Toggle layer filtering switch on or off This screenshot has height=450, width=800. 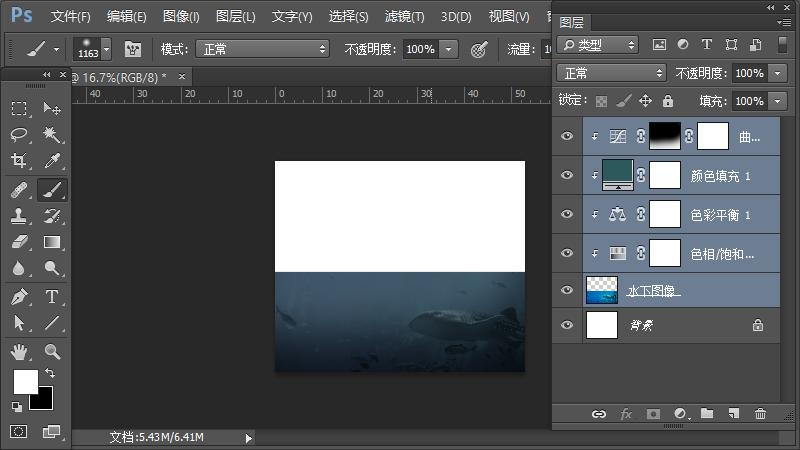coord(782,45)
